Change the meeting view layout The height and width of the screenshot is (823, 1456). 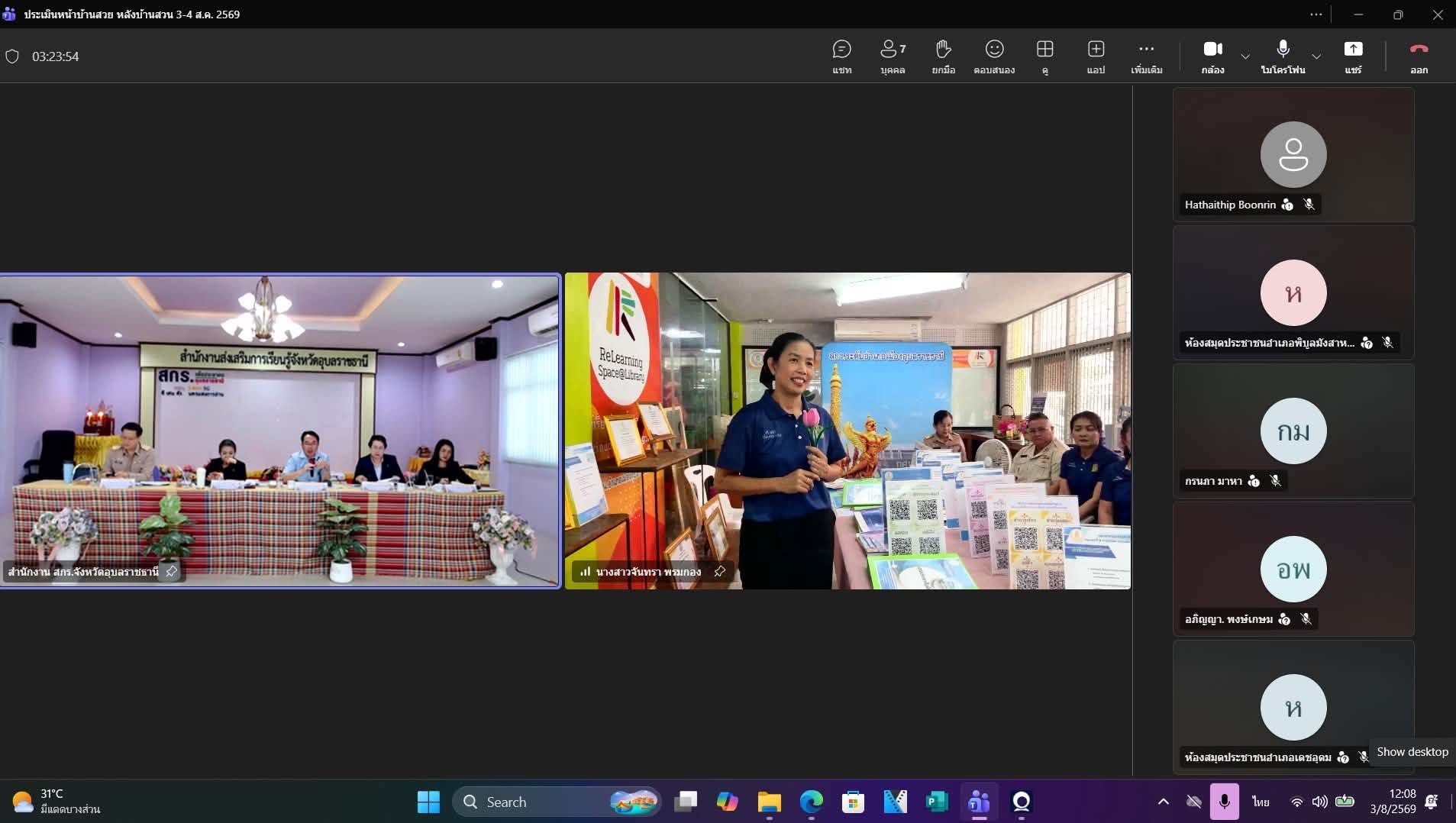pos(1044,57)
